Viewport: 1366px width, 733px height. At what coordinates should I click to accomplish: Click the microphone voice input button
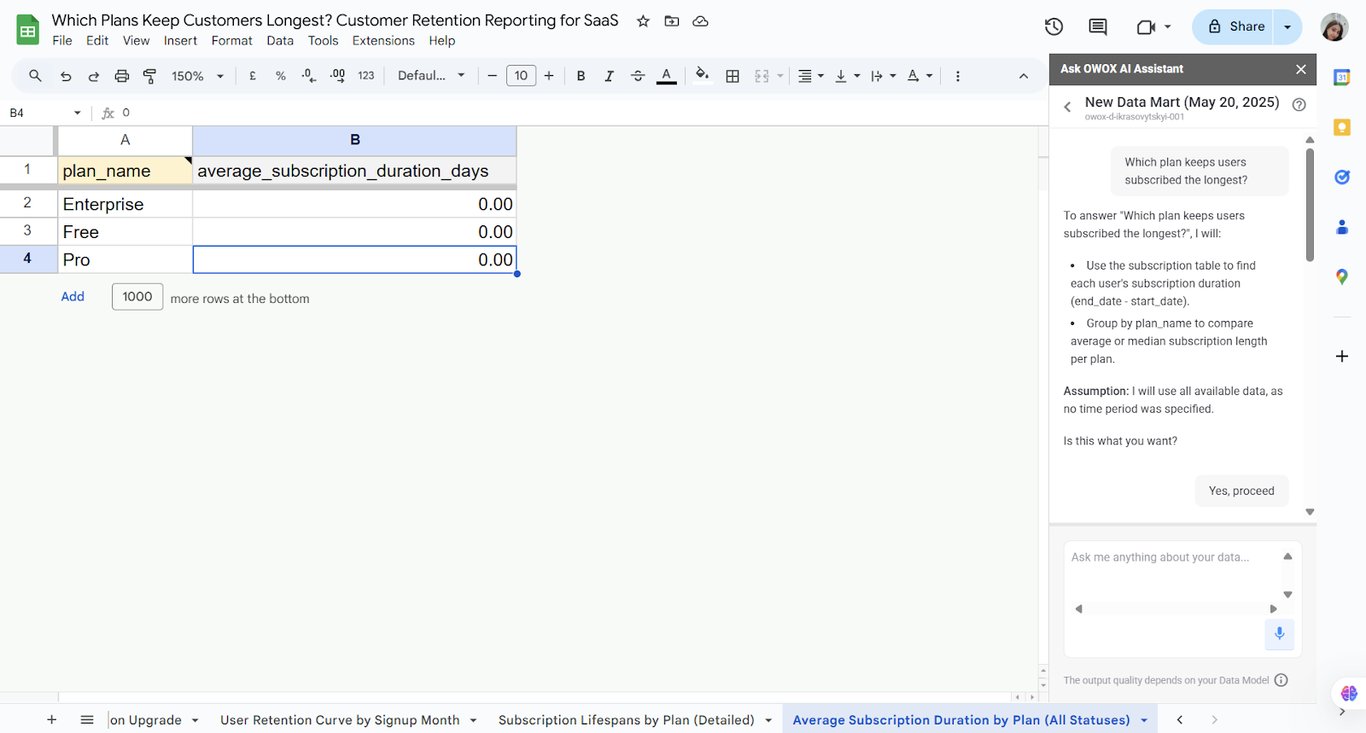[x=1279, y=634]
